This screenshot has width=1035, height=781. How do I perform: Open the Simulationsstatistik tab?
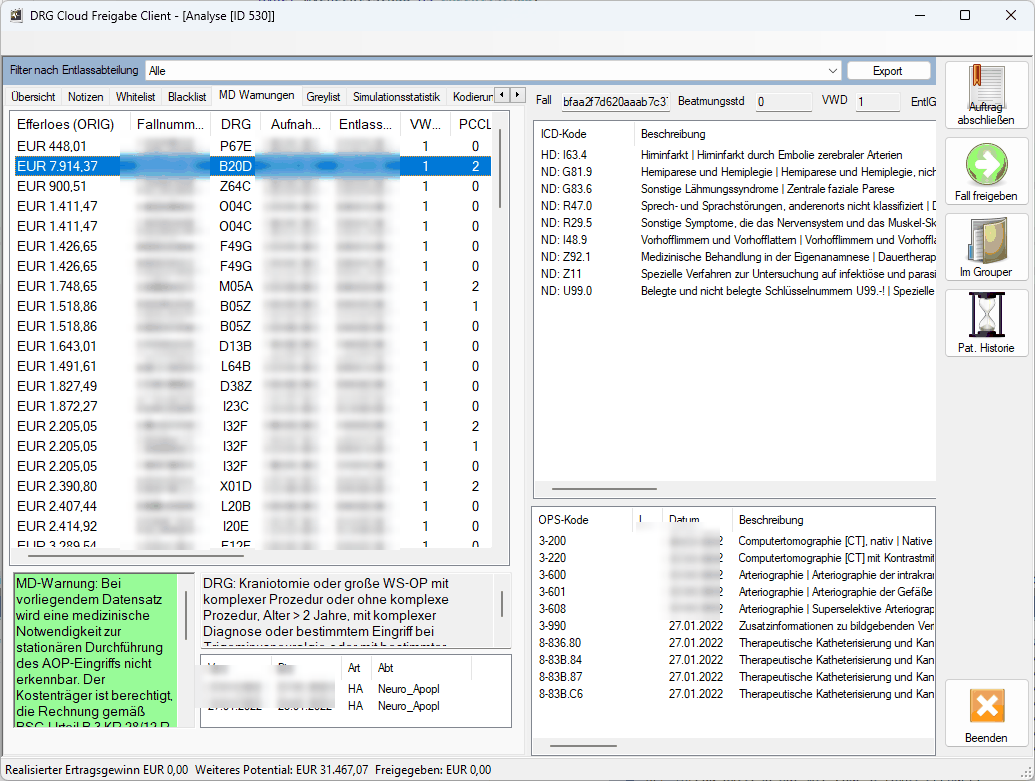pos(396,97)
